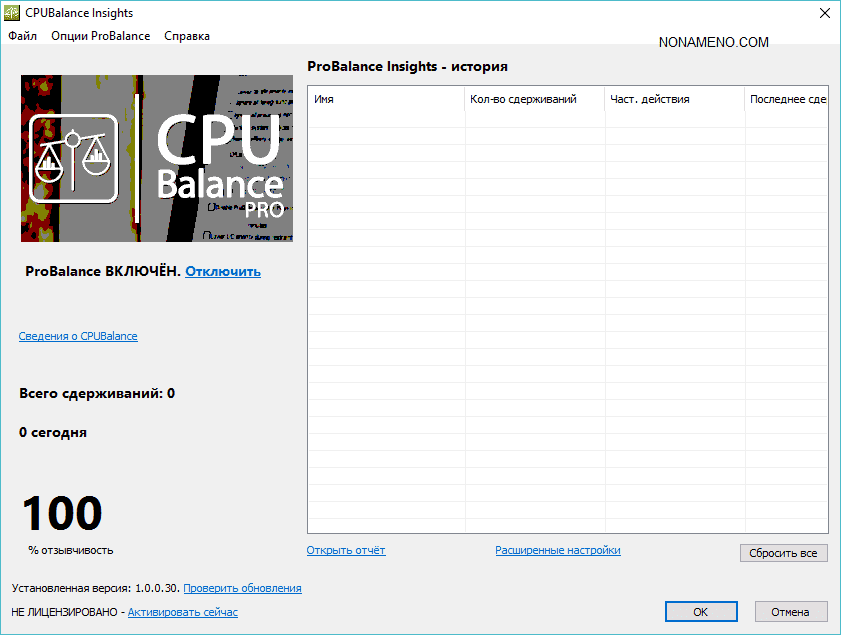841x635 pixels.
Task: Open the Файл menu
Action: (22, 36)
